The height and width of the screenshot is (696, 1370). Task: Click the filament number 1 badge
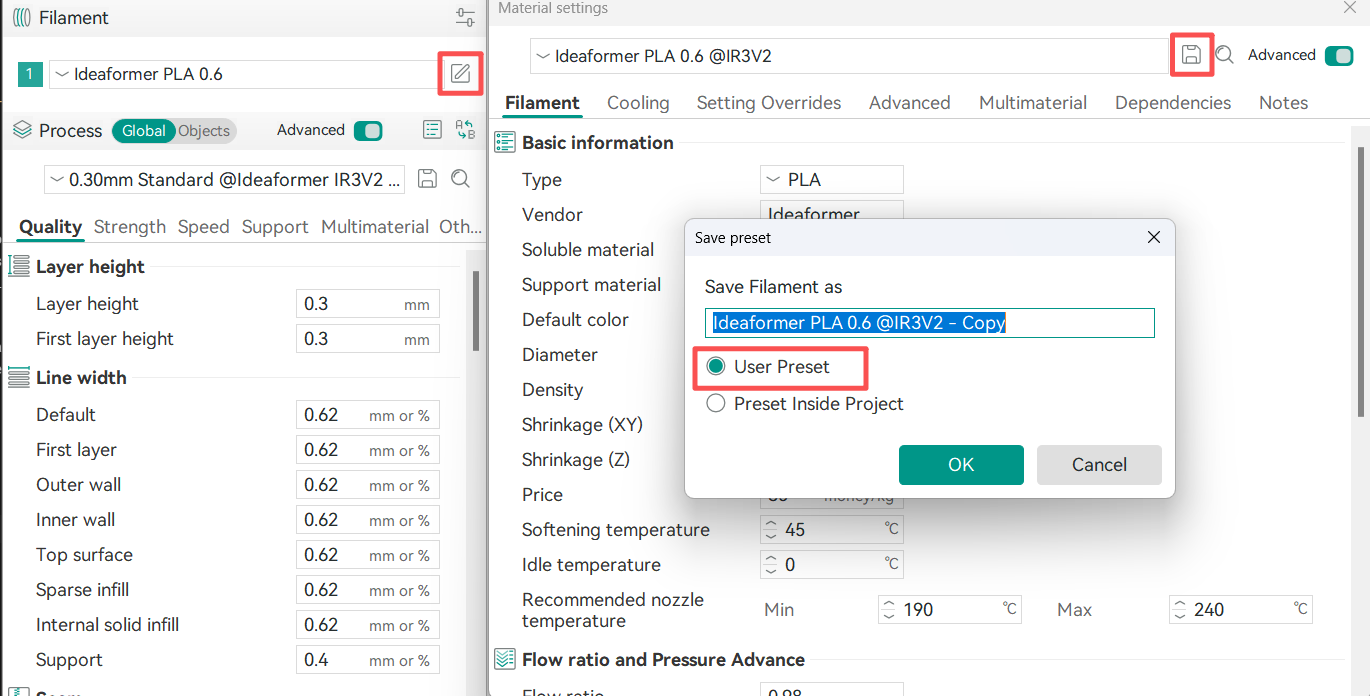30,74
